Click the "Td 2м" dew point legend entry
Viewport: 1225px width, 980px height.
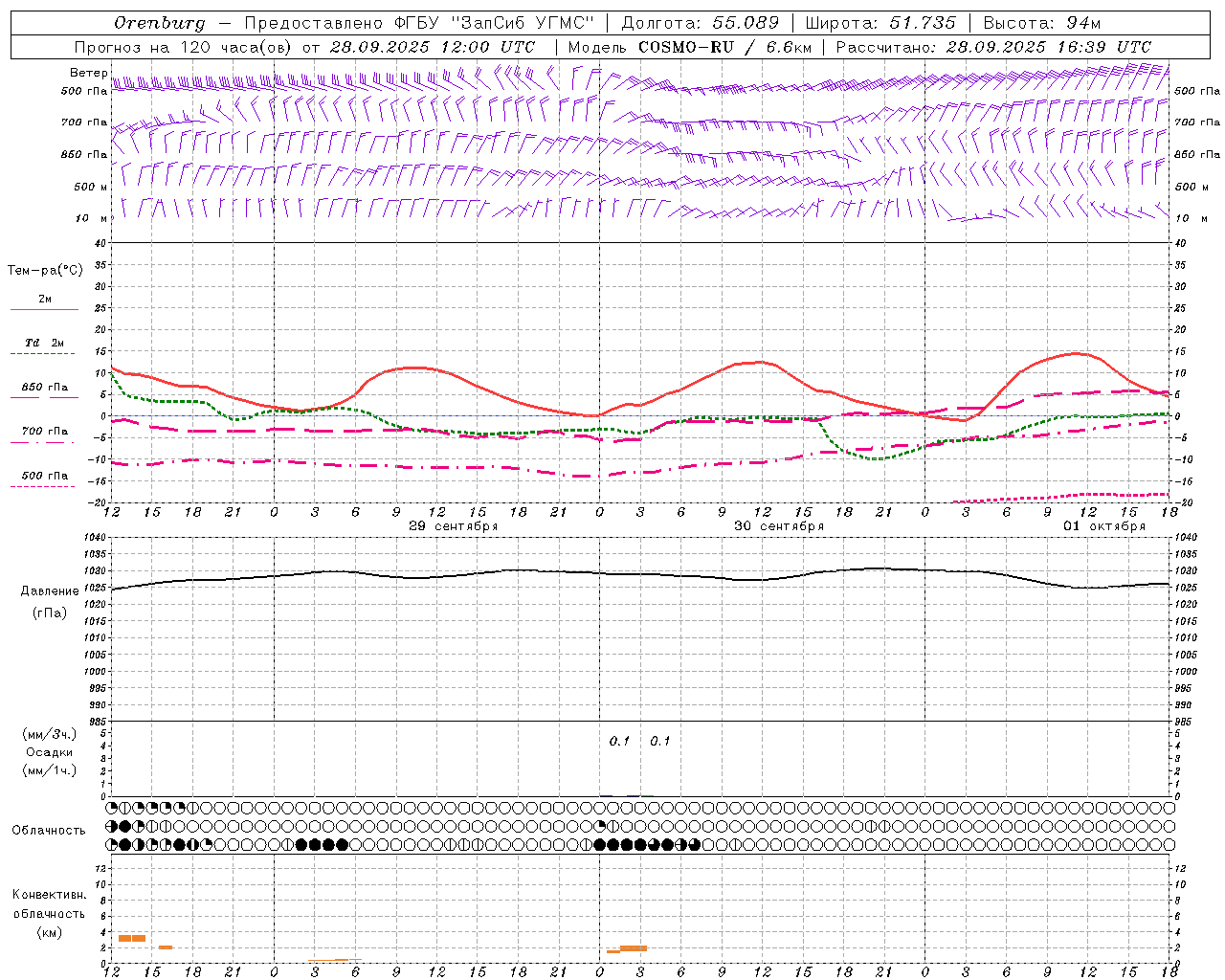click(44, 343)
